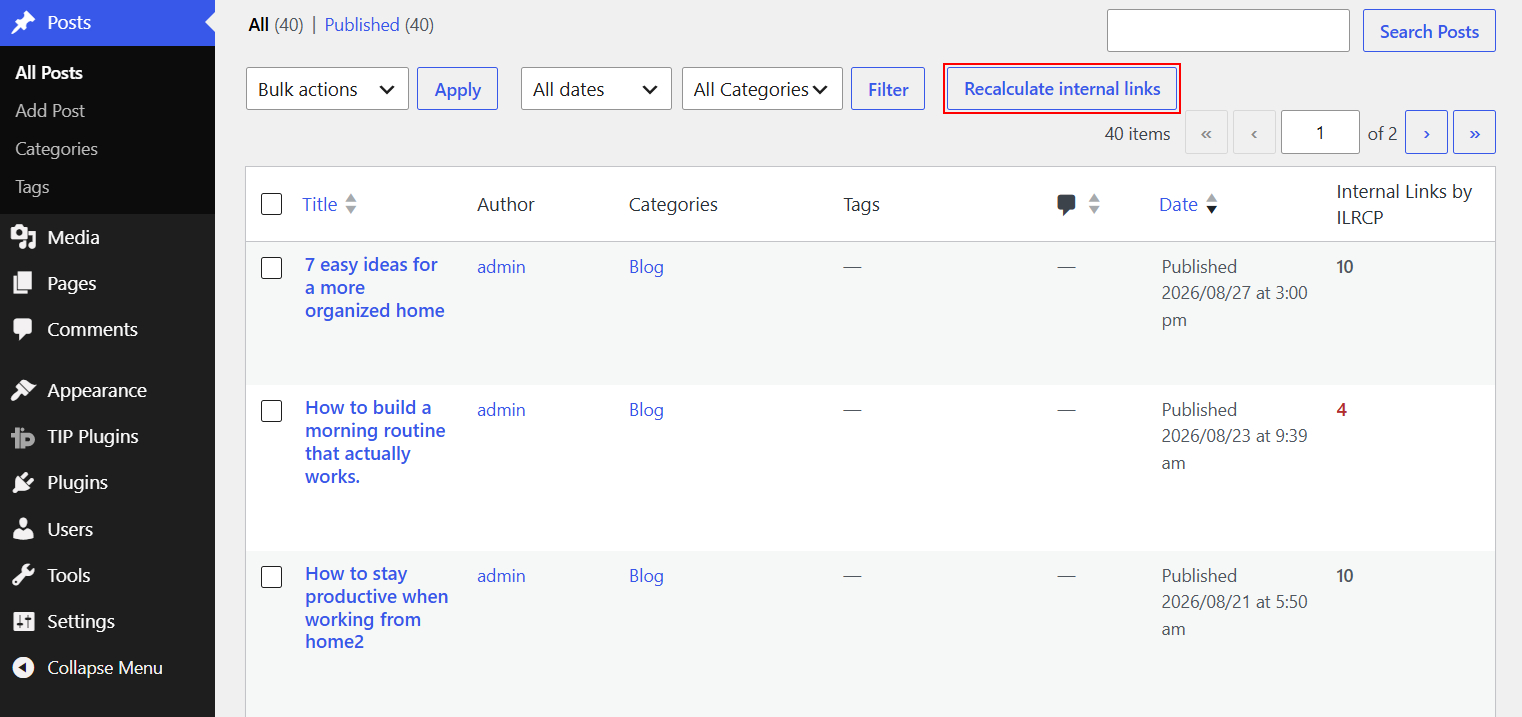Open the Bulk actions dropdown
The height and width of the screenshot is (717, 1522).
327,89
